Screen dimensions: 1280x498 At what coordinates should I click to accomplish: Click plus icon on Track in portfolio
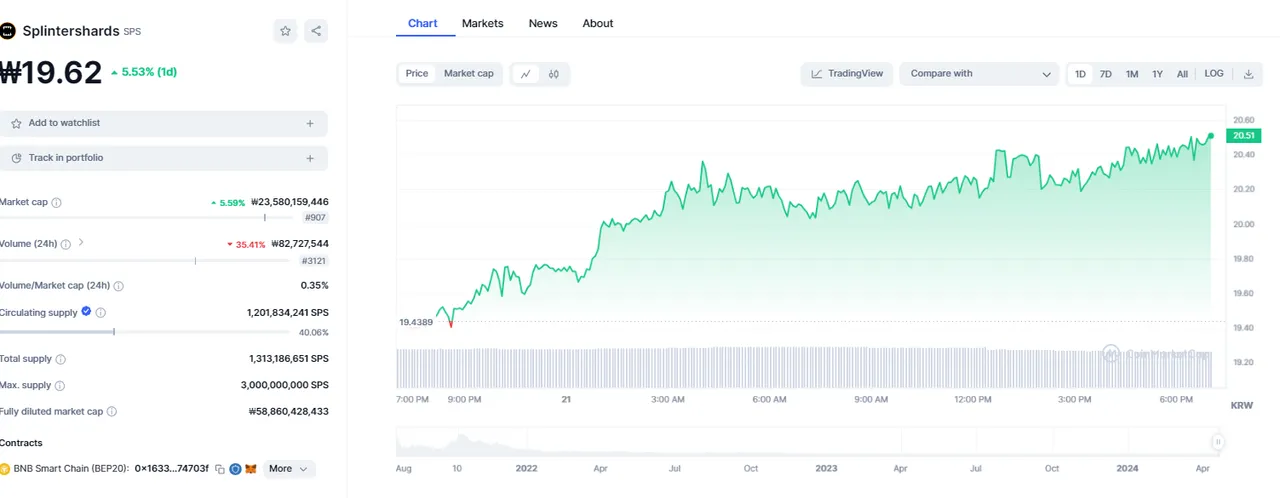pyautogui.click(x=310, y=158)
